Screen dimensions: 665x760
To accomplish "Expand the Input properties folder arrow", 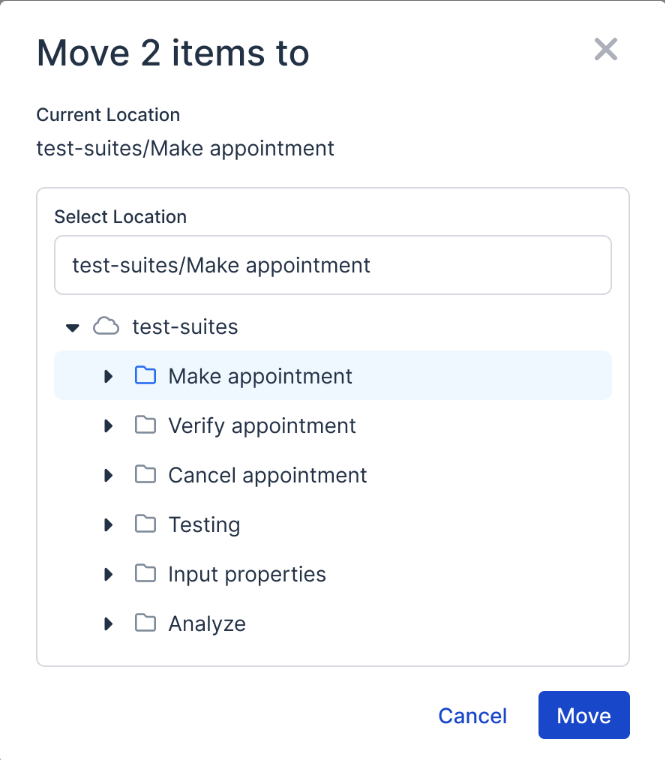I will coord(109,574).
